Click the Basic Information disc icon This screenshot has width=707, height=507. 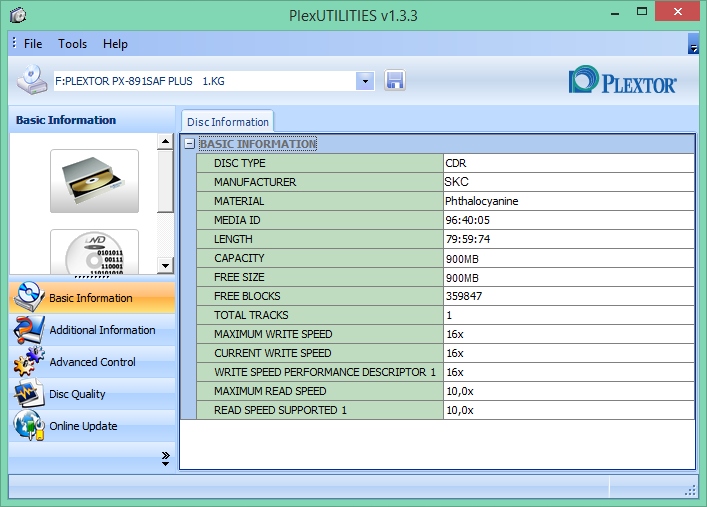coord(28,297)
